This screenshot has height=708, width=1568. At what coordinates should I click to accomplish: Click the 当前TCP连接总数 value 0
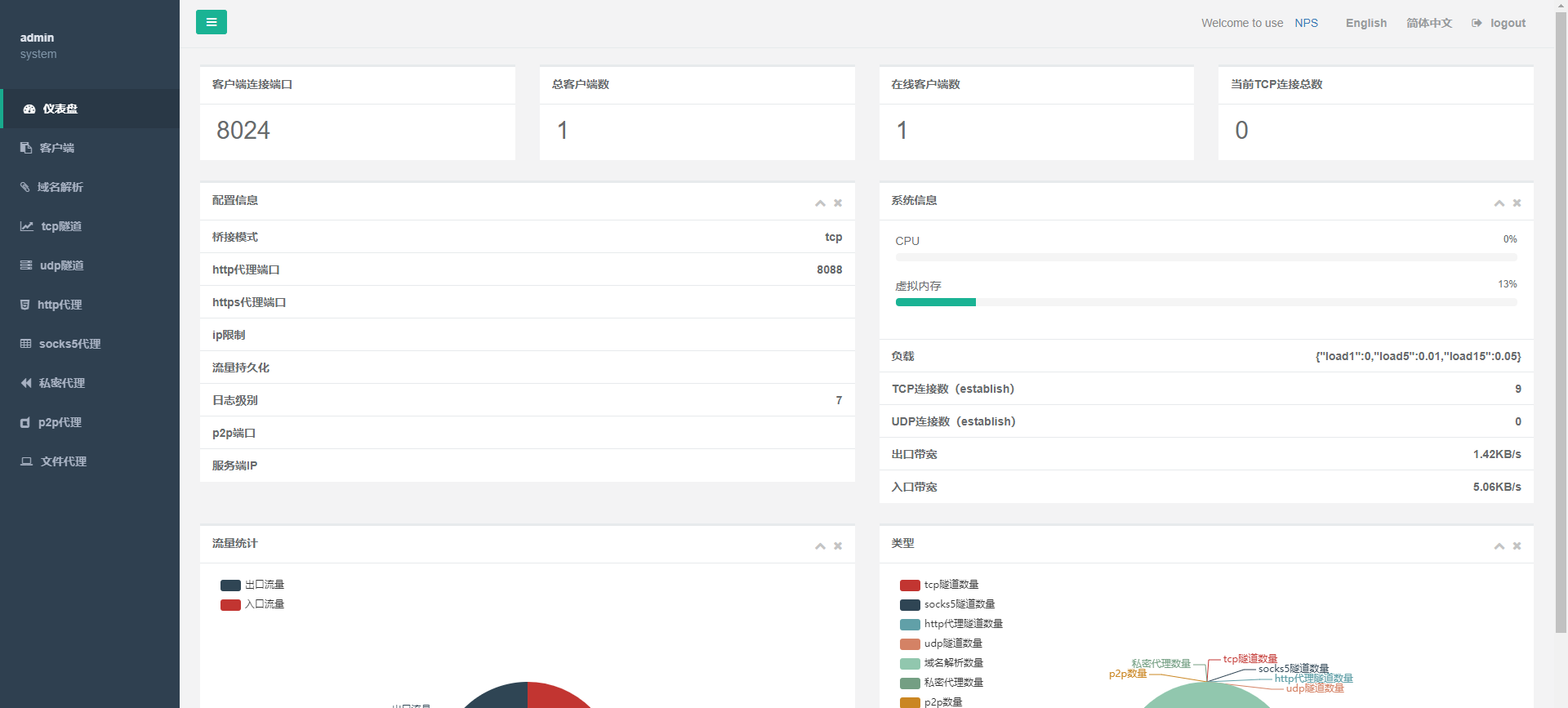click(x=1241, y=131)
